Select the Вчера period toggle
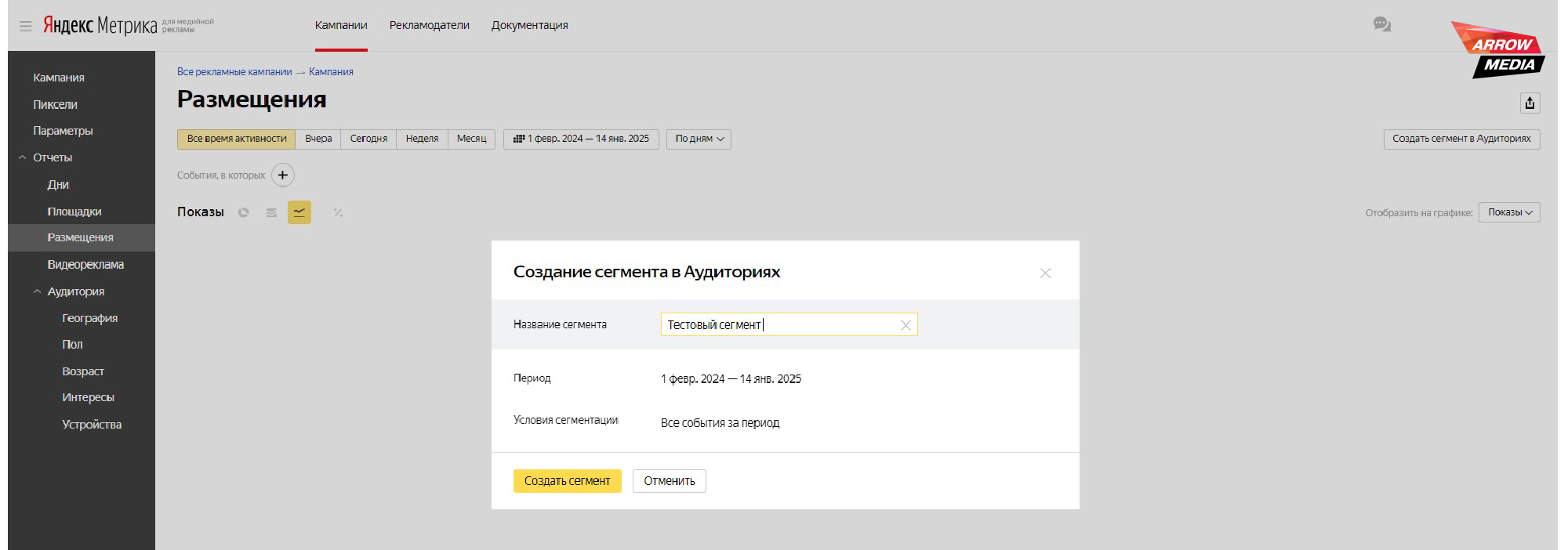Image resolution: width=1568 pixels, height=550 pixels. tap(318, 139)
